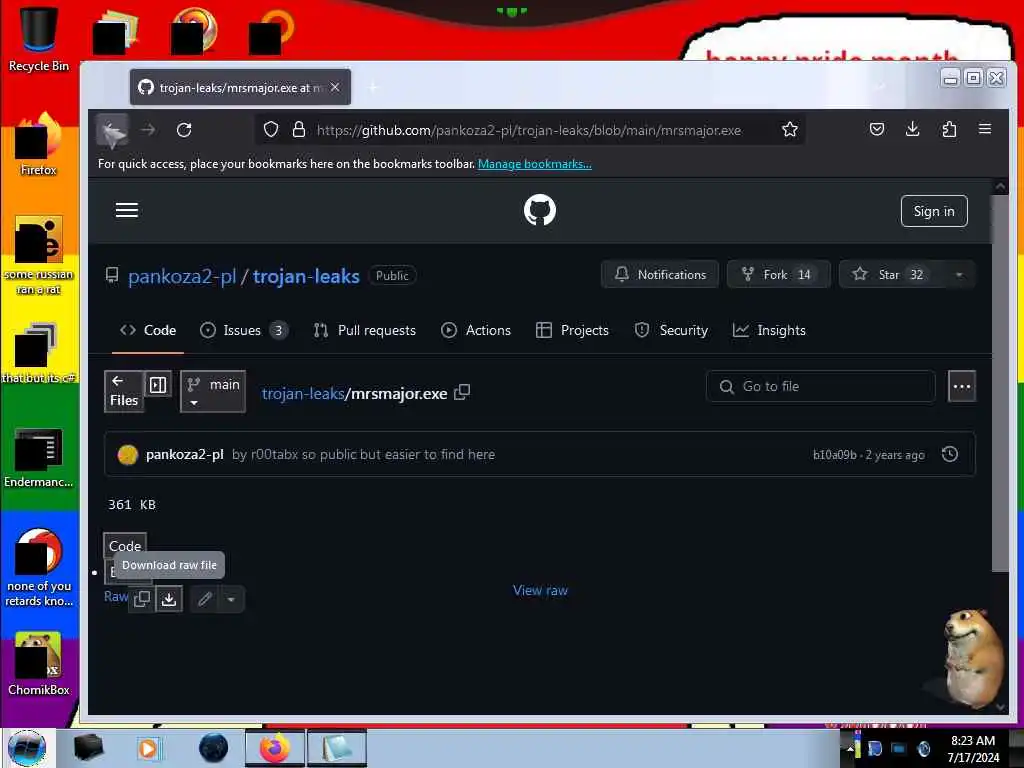Image resolution: width=1024 pixels, height=768 pixels.
Task: Click the pencil edit file icon
Action: point(204,599)
